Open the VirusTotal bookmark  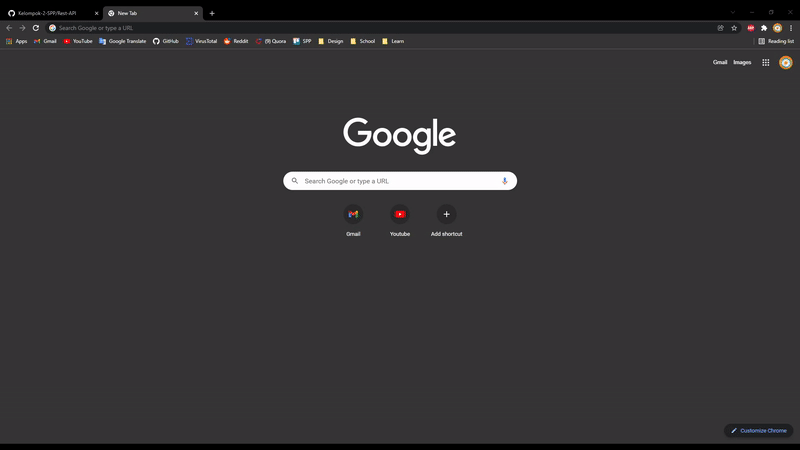[x=202, y=41]
